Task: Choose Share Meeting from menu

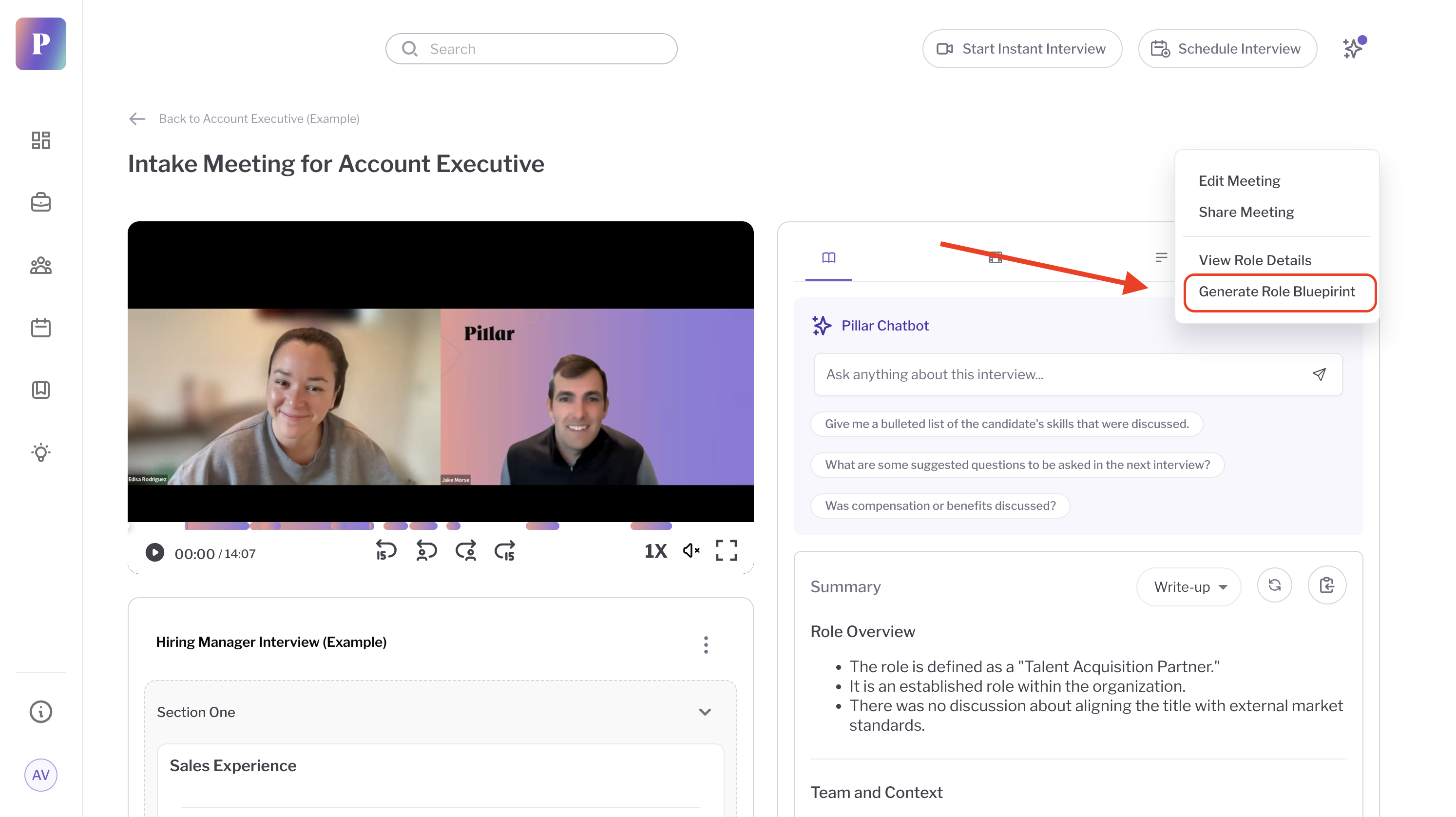Action: coord(1246,212)
